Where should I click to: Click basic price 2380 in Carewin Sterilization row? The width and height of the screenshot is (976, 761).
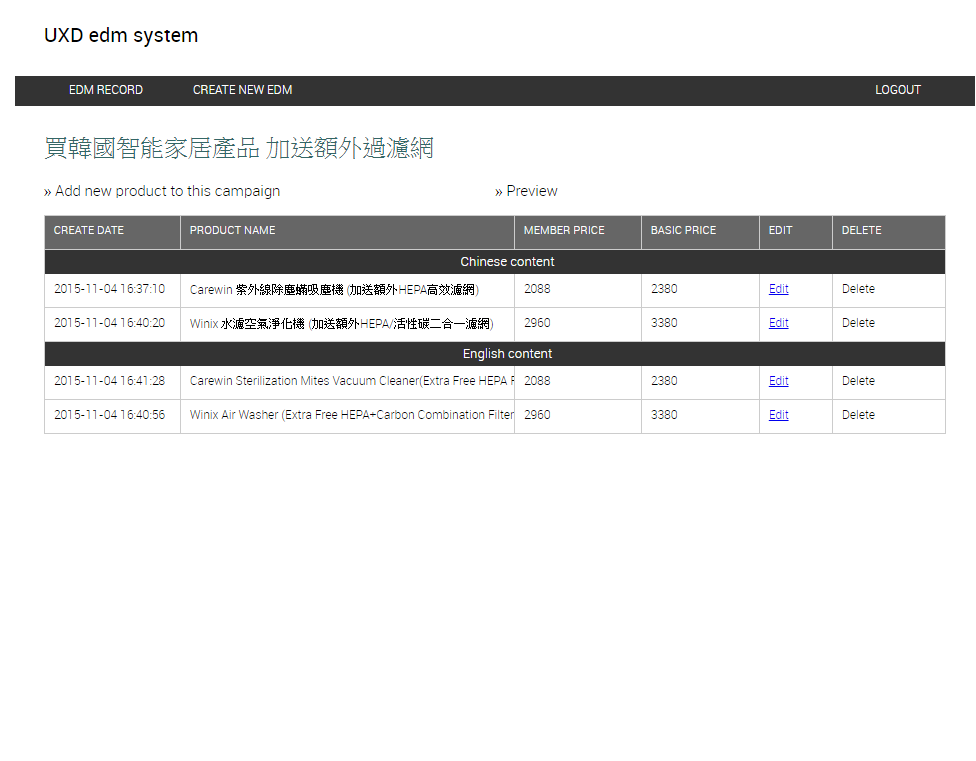[x=664, y=381]
